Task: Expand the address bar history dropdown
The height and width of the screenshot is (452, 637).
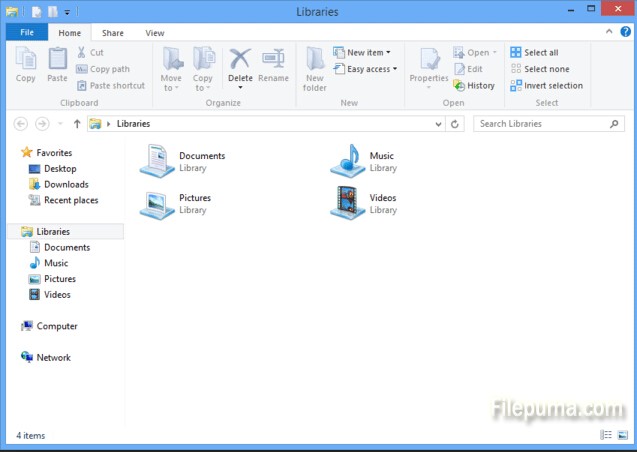Action: click(x=438, y=124)
